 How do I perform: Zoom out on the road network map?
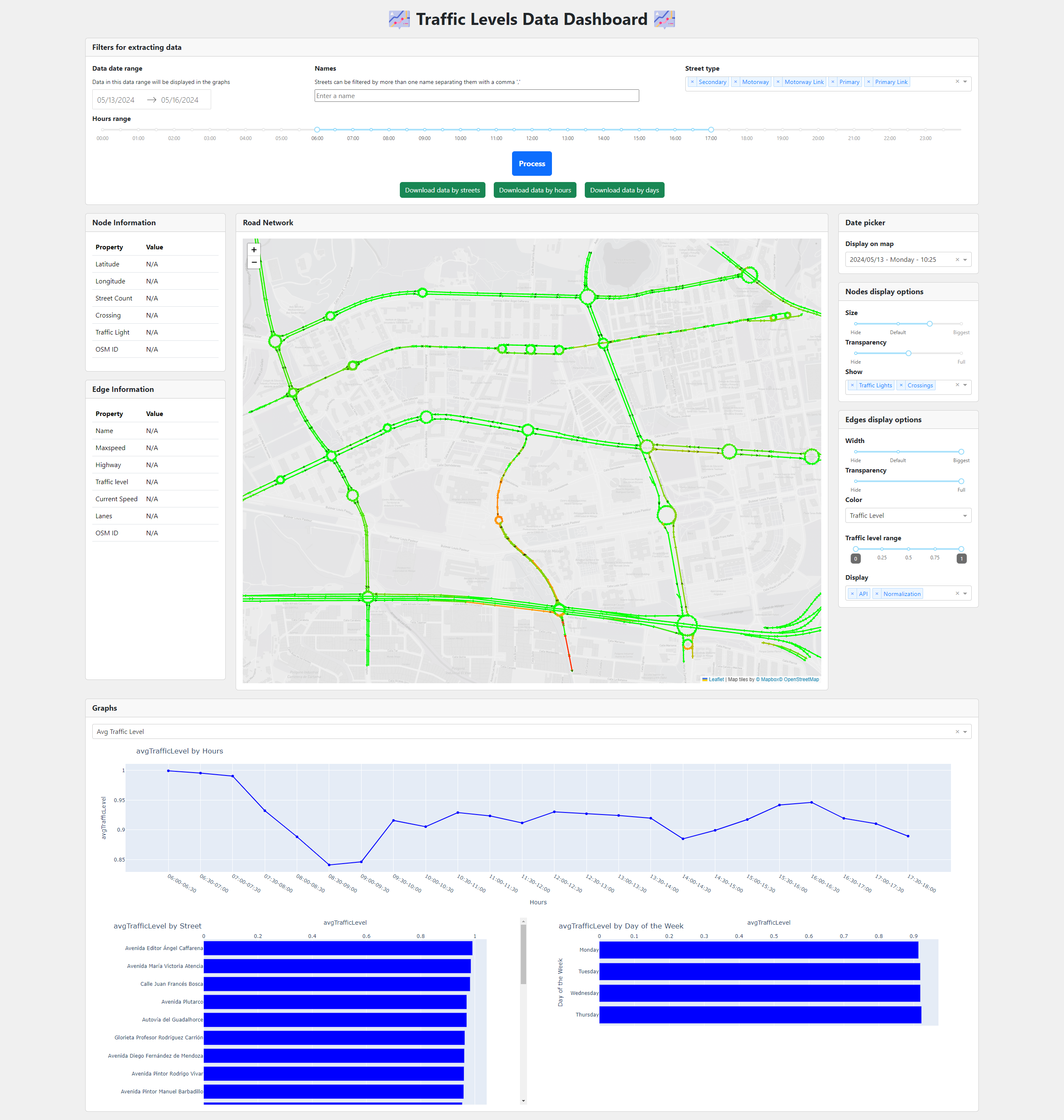click(x=254, y=263)
